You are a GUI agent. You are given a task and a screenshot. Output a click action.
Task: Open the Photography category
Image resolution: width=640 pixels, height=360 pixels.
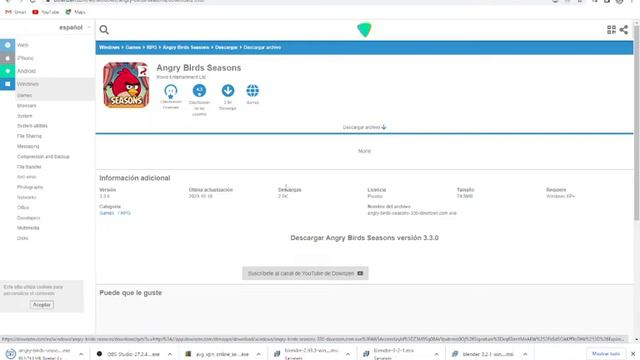[x=30, y=187]
